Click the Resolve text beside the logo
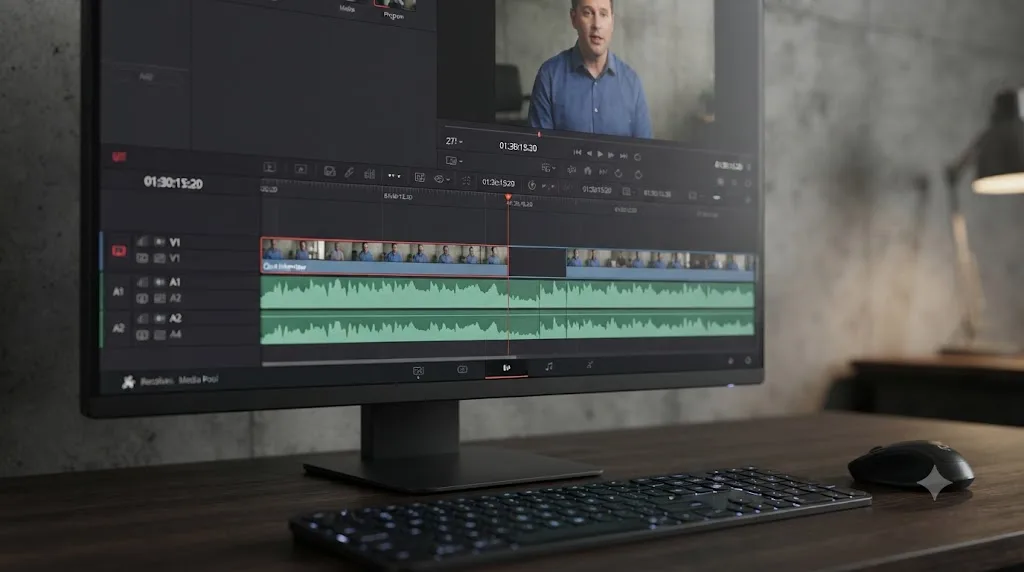 coord(156,381)
